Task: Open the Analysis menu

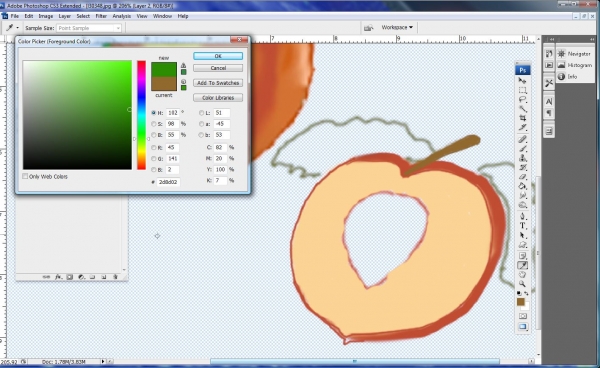Action: 122,16
